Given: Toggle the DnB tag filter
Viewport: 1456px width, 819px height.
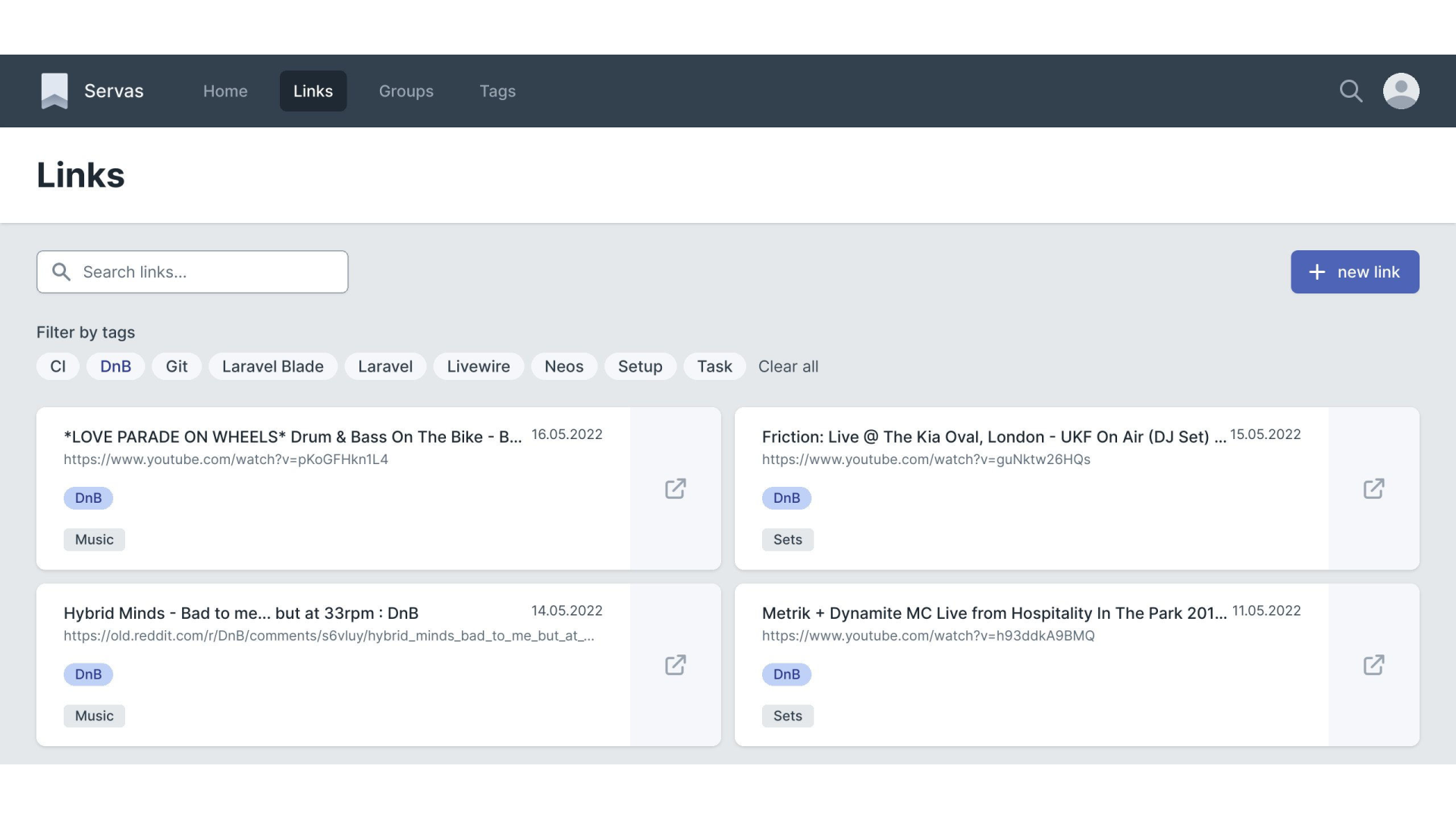Looking at the screenshot, I should coord(115,366).
